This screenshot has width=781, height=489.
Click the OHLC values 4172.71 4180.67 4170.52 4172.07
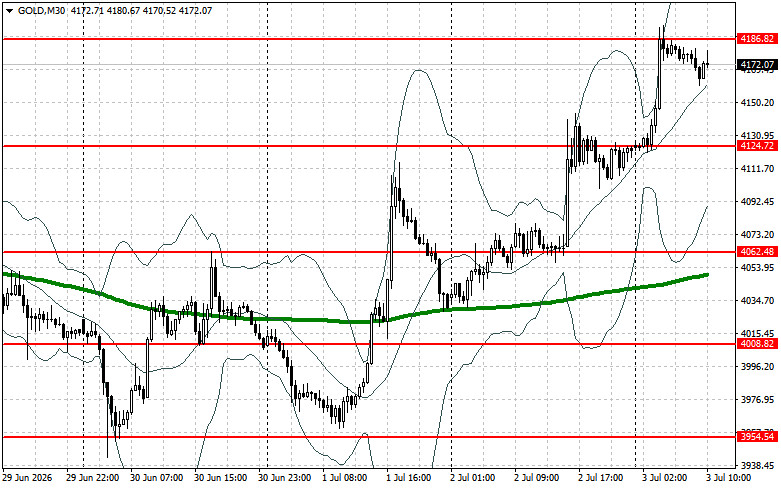(x=141, y=10)
